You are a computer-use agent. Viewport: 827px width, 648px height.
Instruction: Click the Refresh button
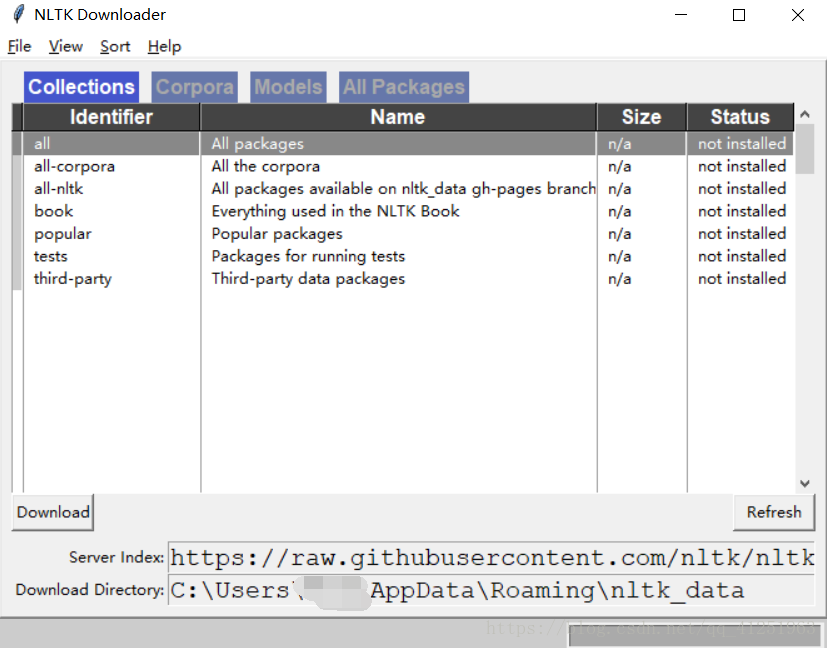coord(774,512)
